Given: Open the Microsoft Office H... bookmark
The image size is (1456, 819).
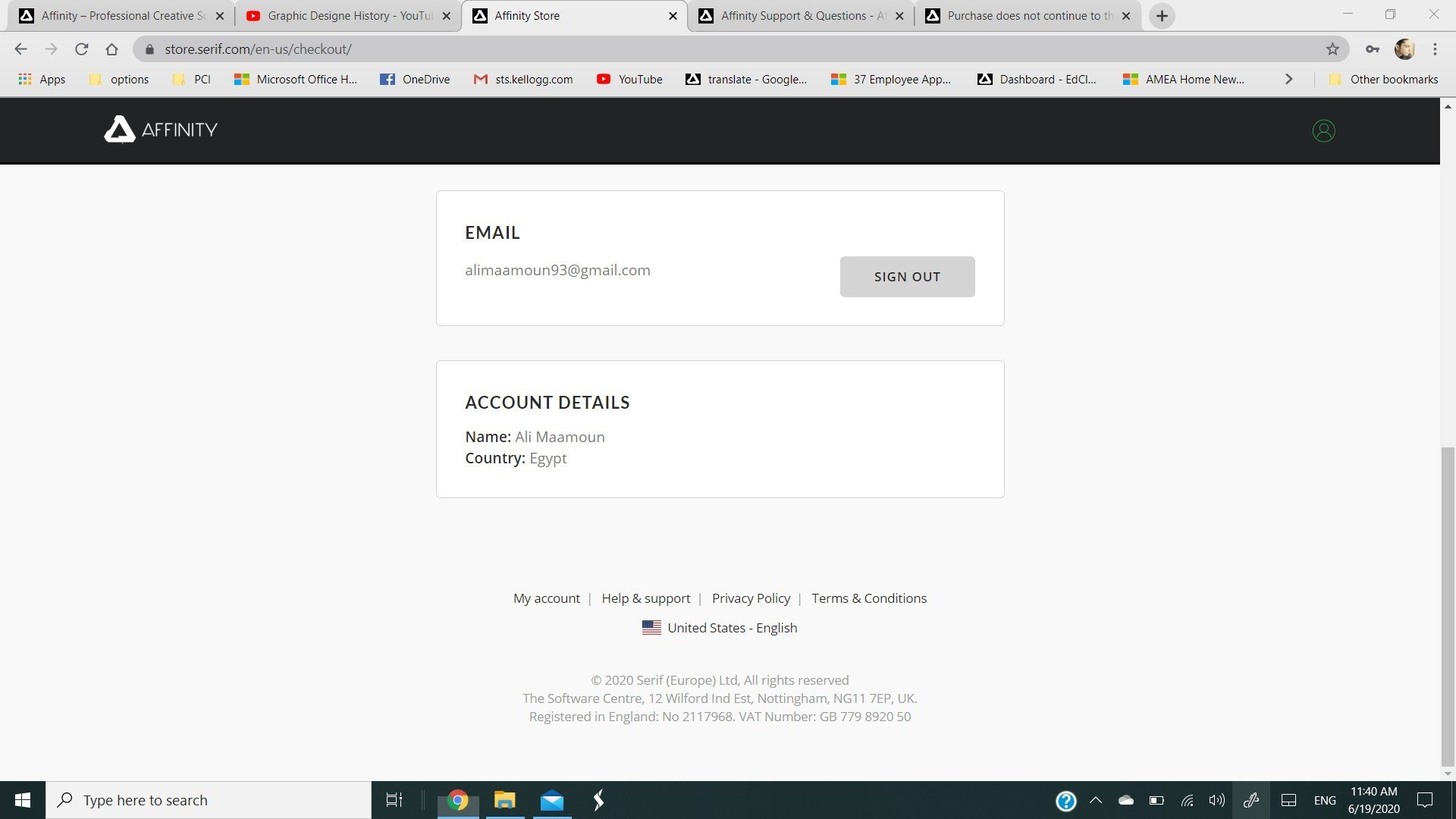Looking at the screenshot, I should (296, 79).
